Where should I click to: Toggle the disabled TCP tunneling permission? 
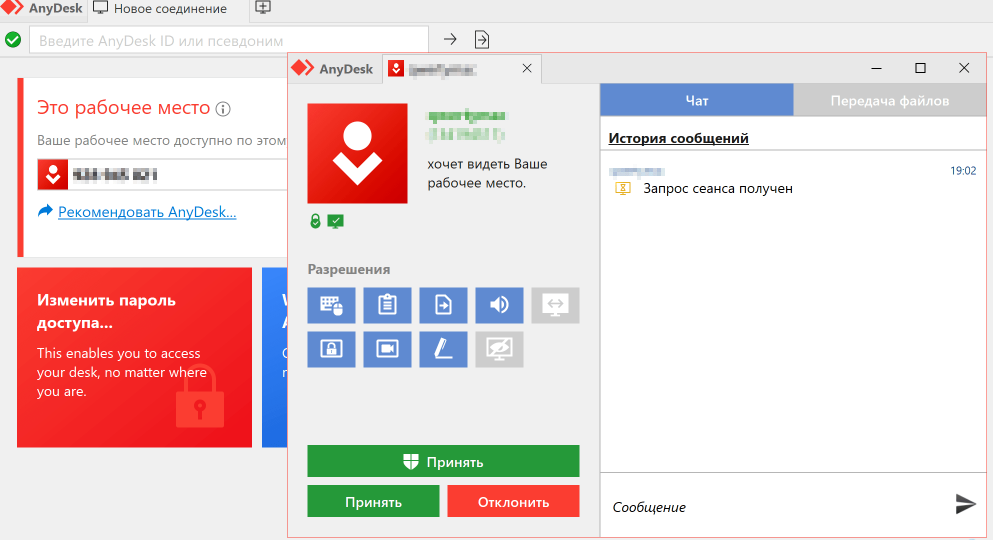(x=555, y=305)
